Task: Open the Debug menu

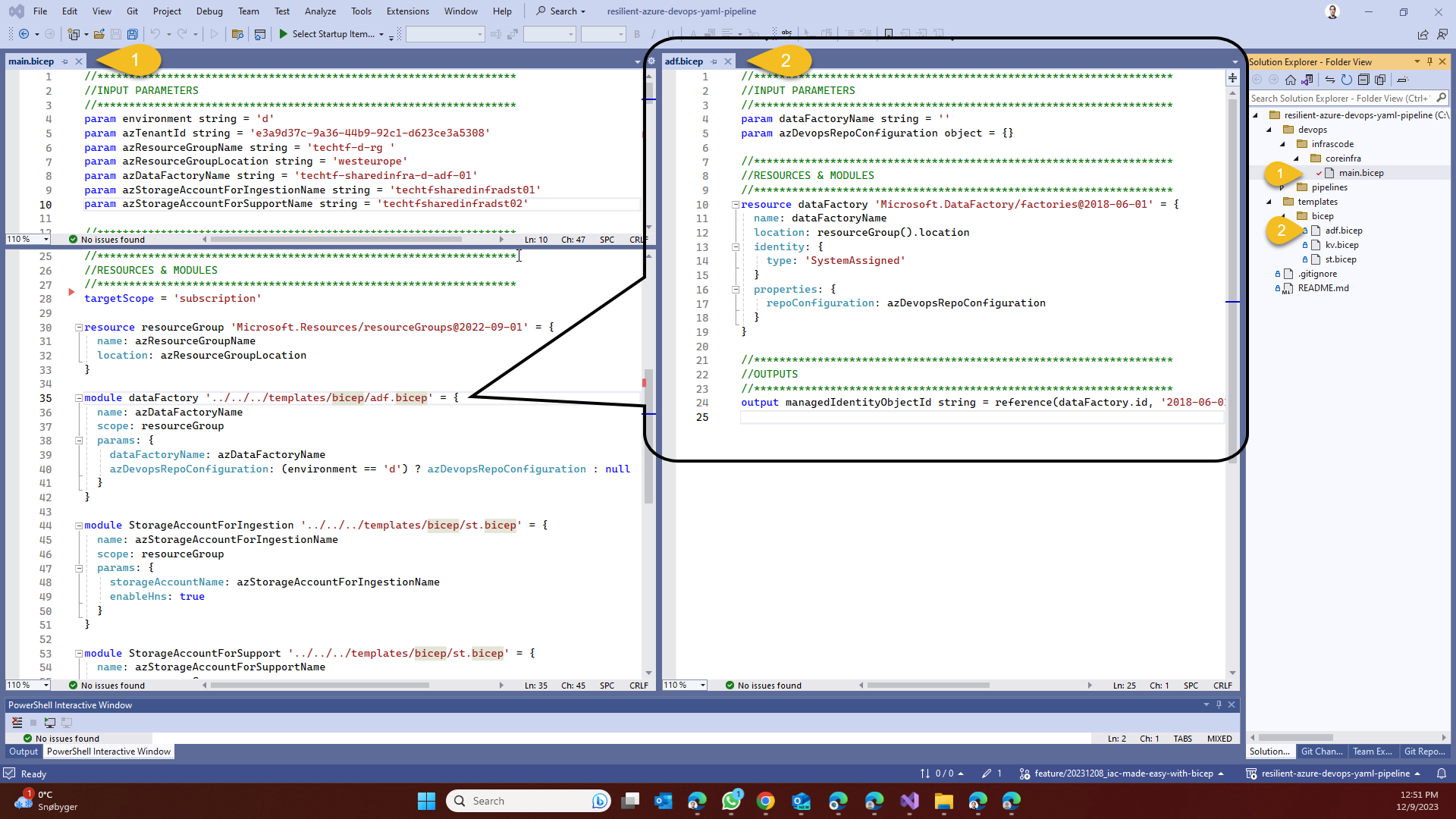Action: pyautogui.click(x=209, y=11)
